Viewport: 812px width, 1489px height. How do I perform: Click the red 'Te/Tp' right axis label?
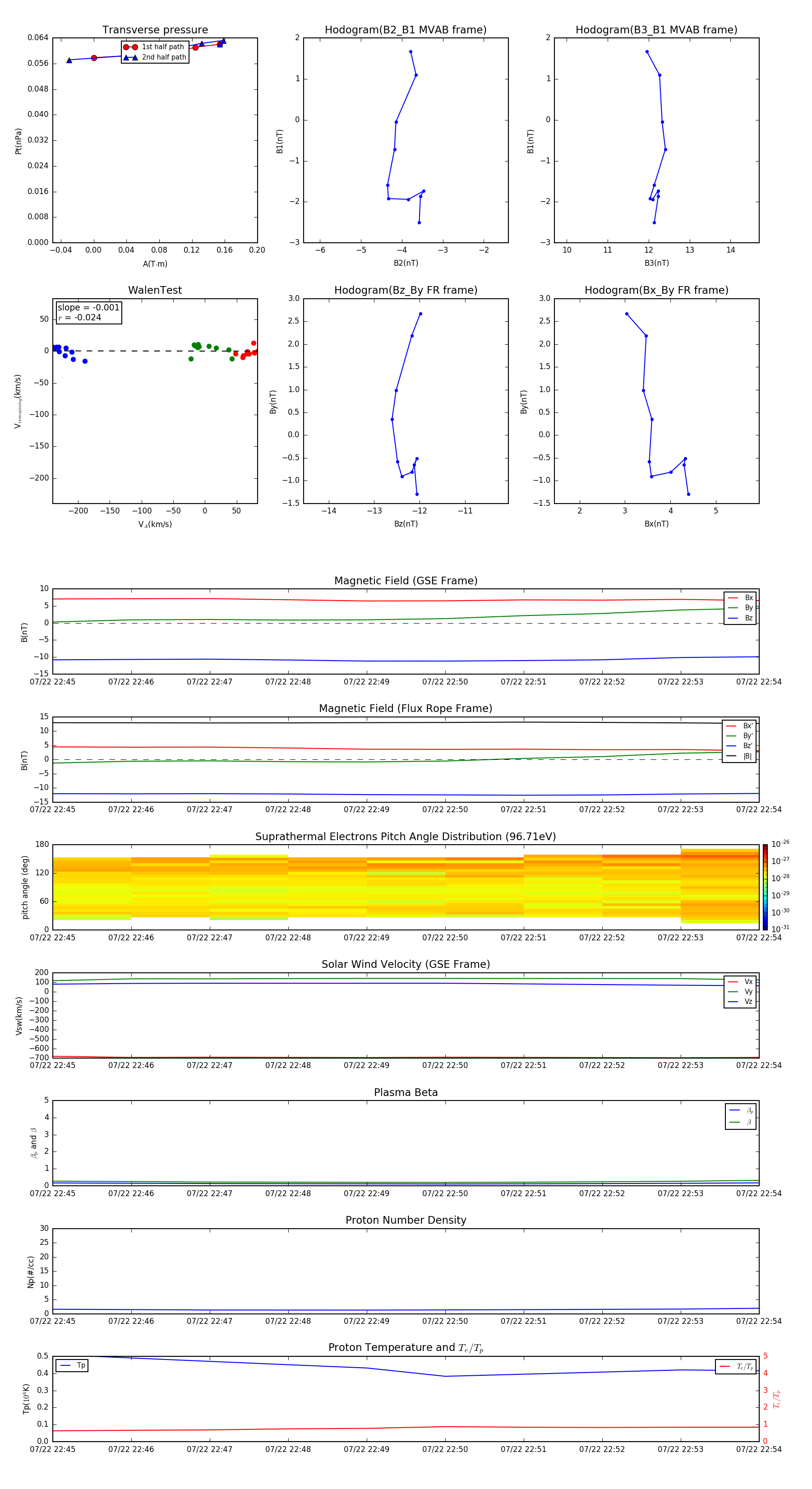click(x=776, y=1399)
